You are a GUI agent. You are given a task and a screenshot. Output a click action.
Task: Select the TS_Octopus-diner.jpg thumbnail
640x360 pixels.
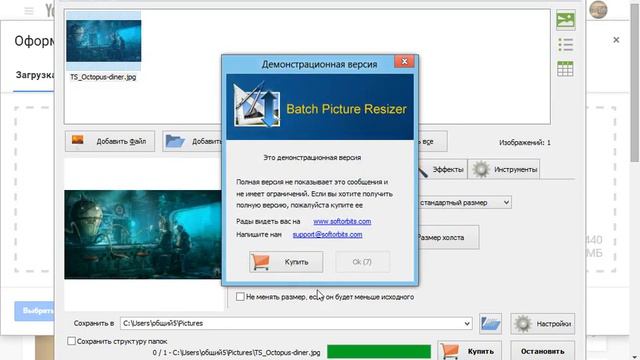tap(103, 46)
